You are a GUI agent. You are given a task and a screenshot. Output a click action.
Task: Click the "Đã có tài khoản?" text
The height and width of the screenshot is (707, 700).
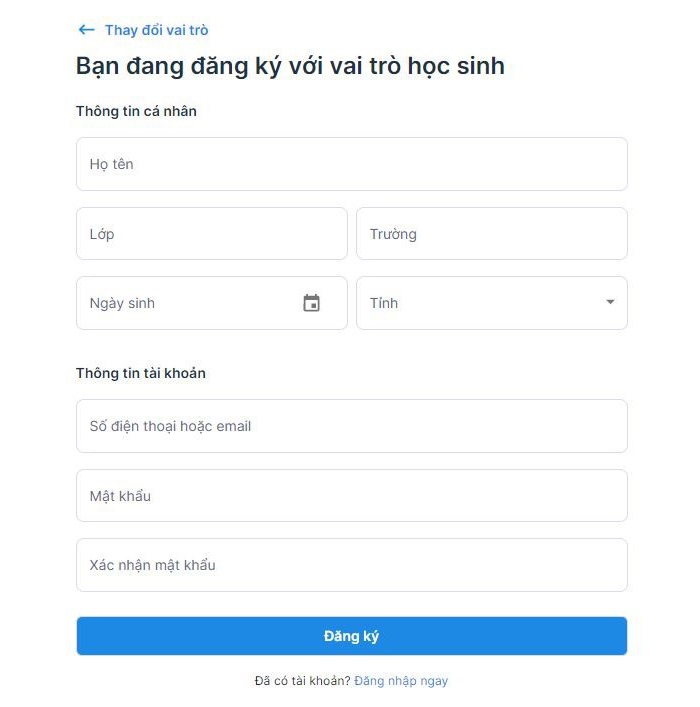click(x=302, y=681)
